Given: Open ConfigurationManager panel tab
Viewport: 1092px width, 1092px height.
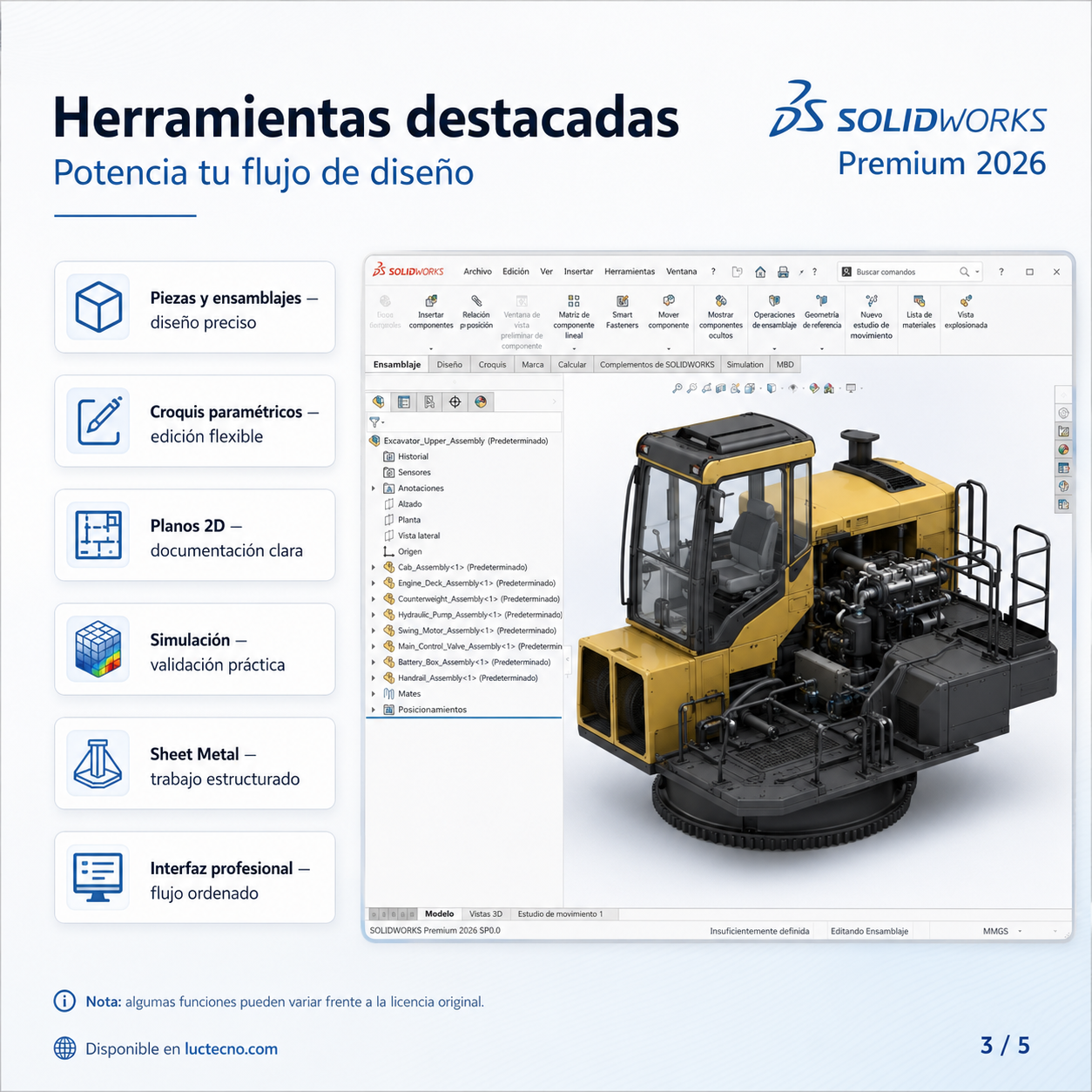Looking at the screenshot, I should tap(429, 401).
